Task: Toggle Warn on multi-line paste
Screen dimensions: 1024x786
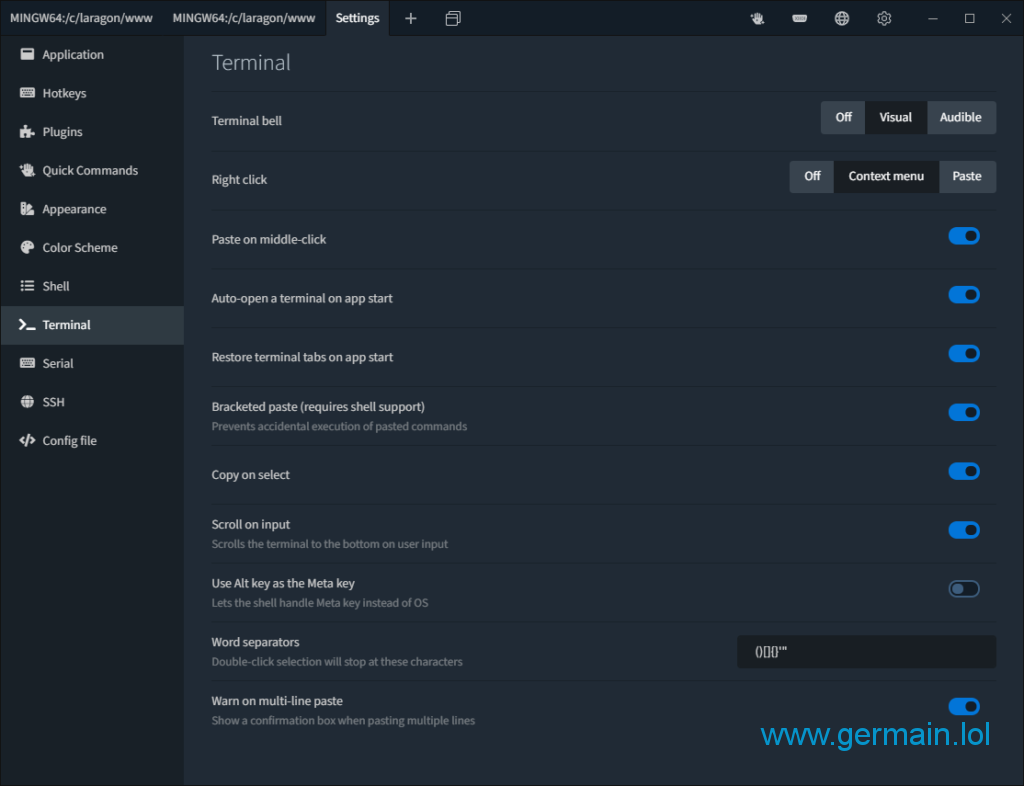Action: tap(963, 707)
